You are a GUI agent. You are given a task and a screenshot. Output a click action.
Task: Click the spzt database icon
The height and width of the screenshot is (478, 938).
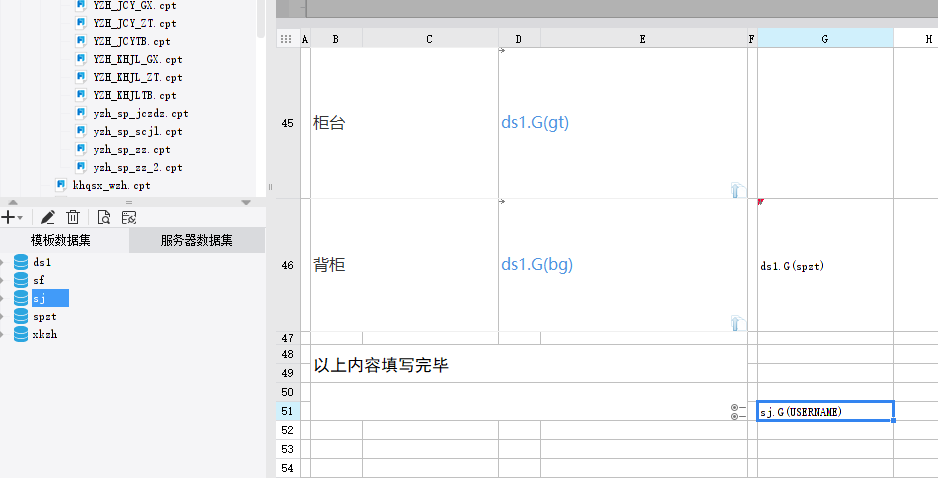(x=21, y=316)
